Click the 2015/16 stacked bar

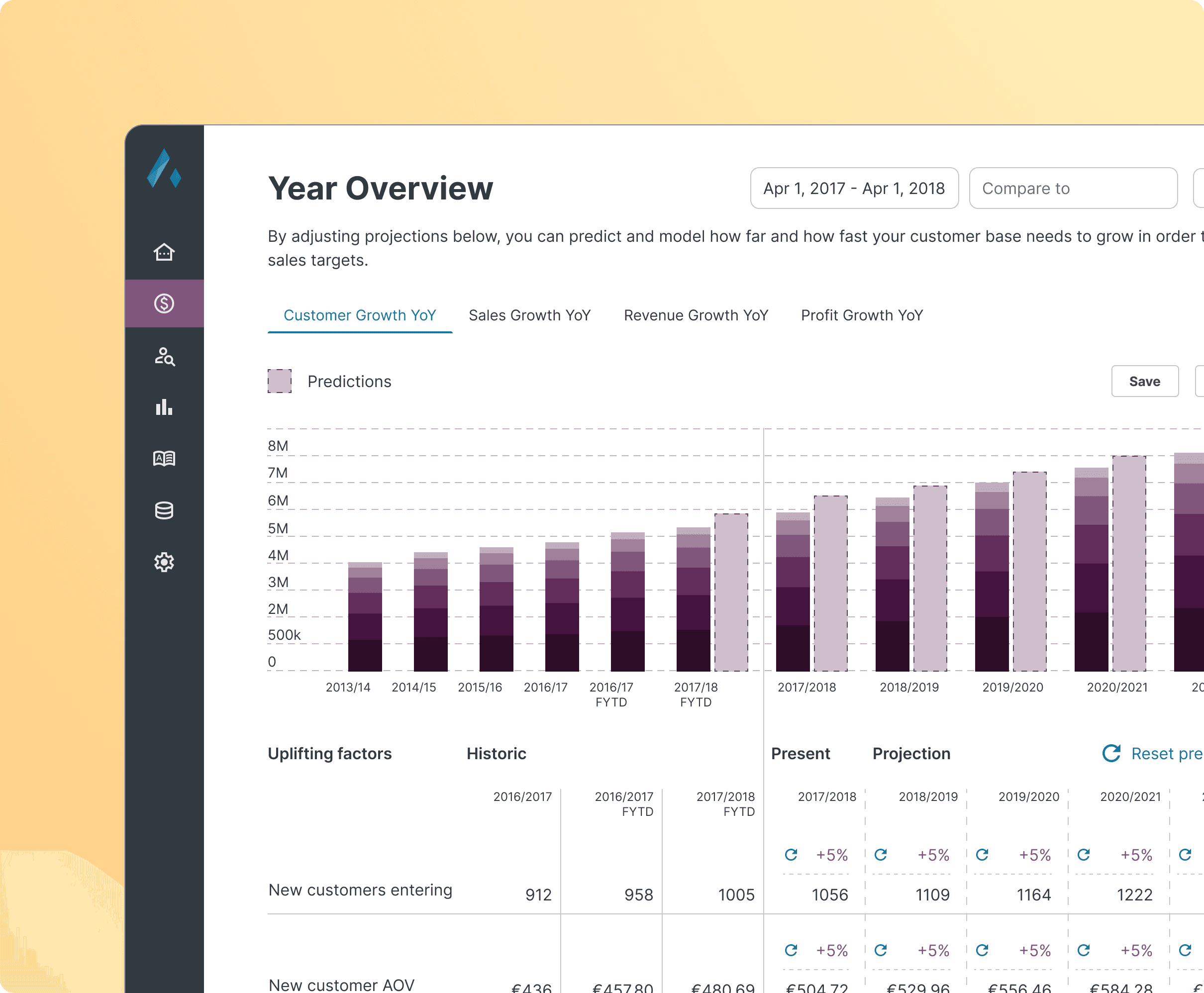click(x=497, y=609)
